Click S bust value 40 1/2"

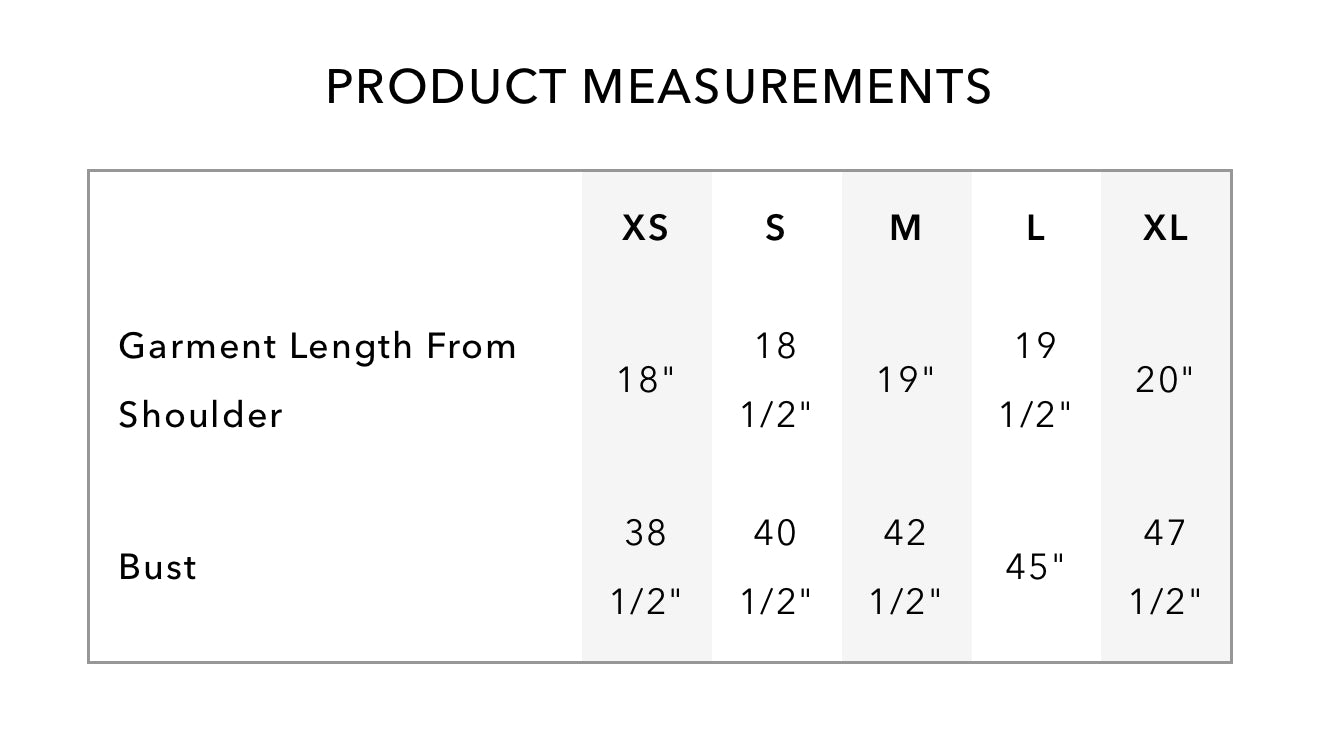pyautogui.click(x=776, y=567)
